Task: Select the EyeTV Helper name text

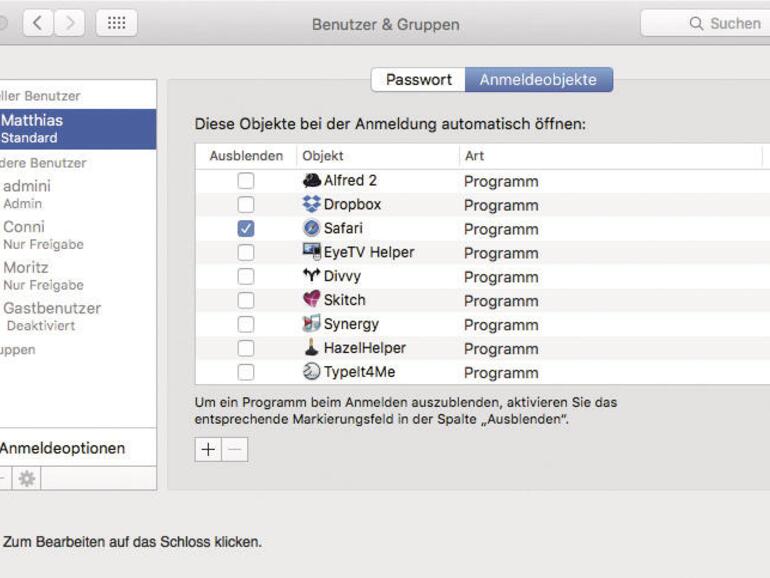Action: [369, 252]
